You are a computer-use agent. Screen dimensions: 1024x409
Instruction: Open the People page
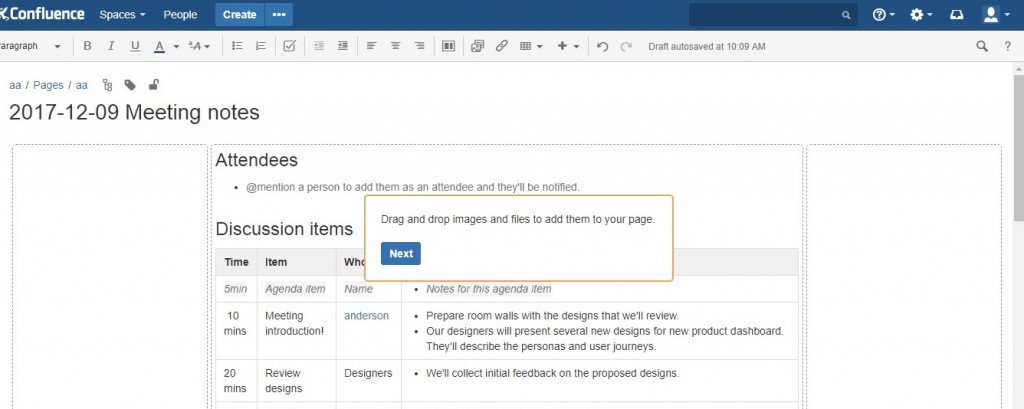tap(180, 15)
